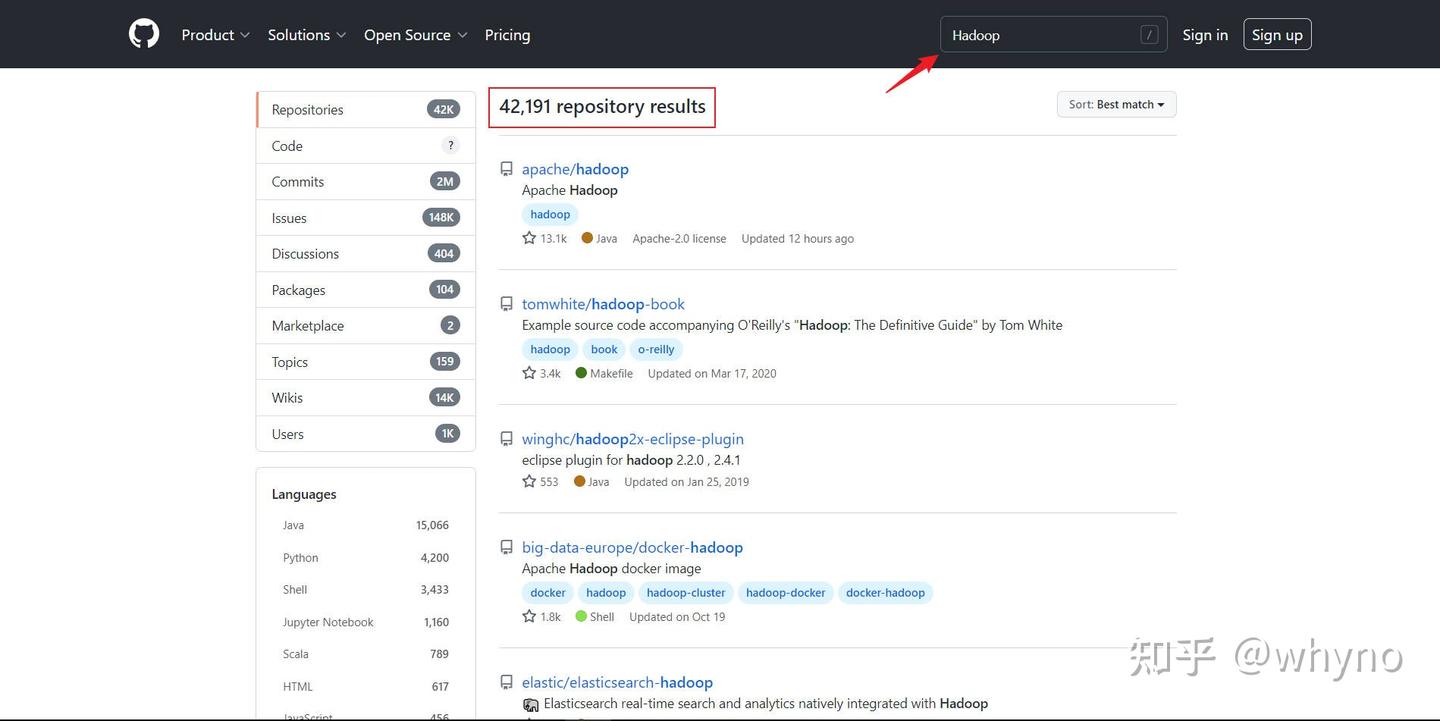Click 3.4k stargazers count

pyautogui.click(x=550, y=374)
